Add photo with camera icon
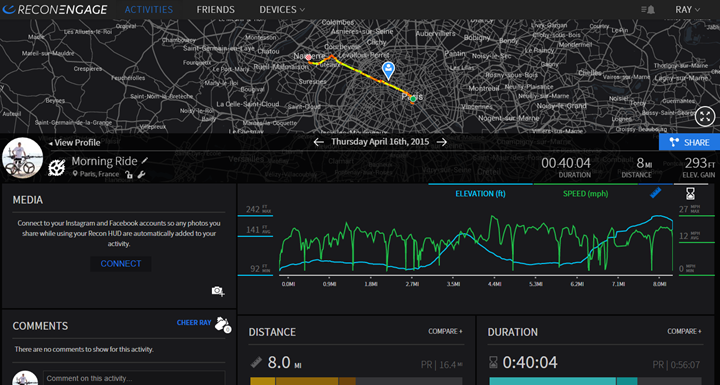Viewport: 720px width, 385px height. (x=218, y=291)
